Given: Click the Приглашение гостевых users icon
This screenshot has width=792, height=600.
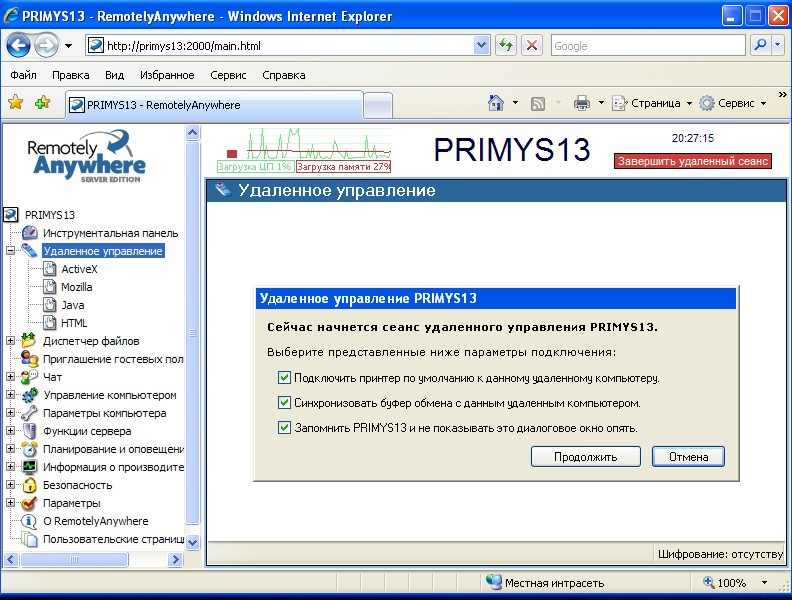Looking at the screenshot, I should pos(29,359).
